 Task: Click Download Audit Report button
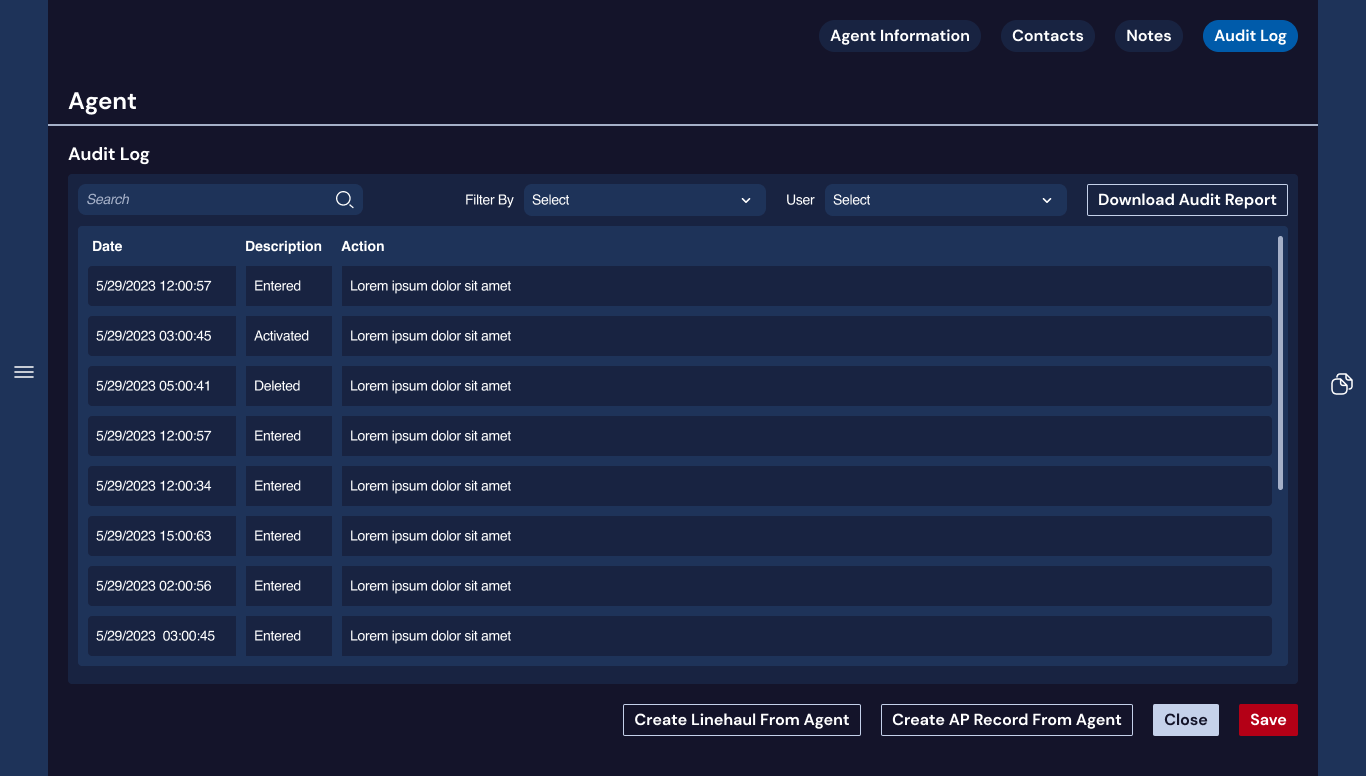coord(1187,200)
